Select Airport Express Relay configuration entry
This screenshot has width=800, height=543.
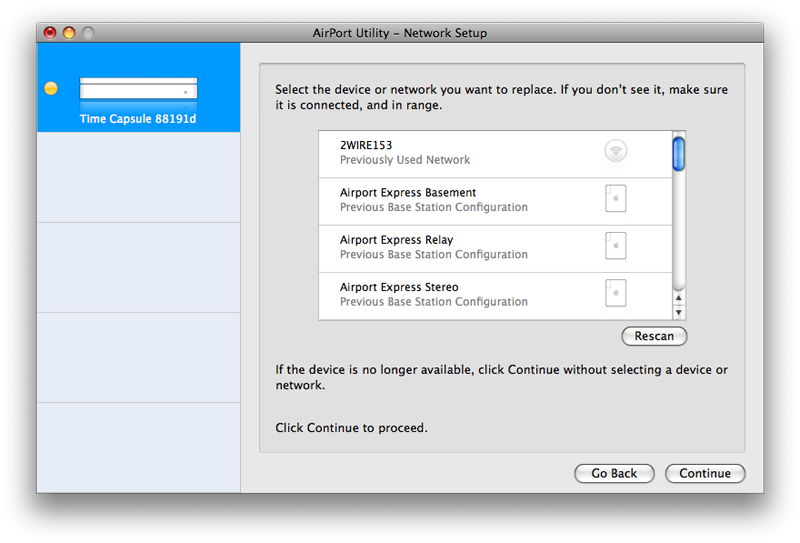(x=495, y=249)
